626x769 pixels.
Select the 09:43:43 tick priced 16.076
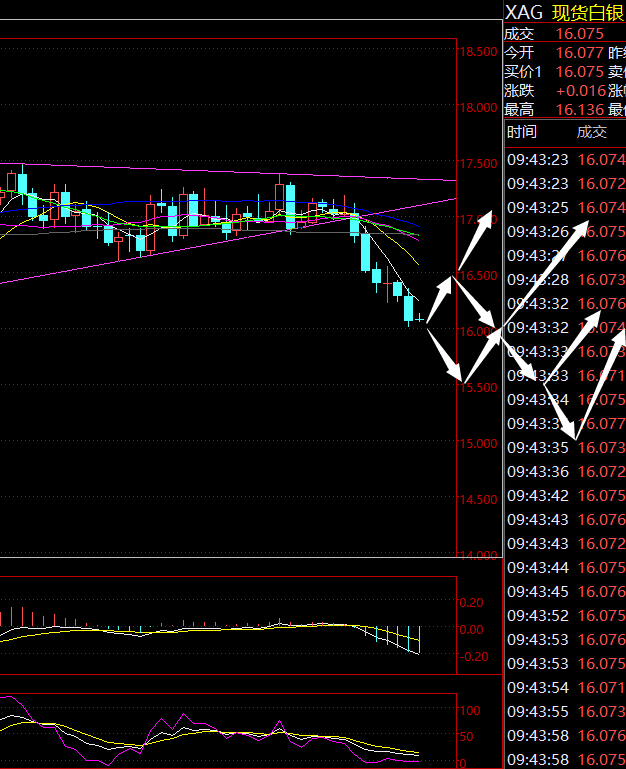coord(566,520)
